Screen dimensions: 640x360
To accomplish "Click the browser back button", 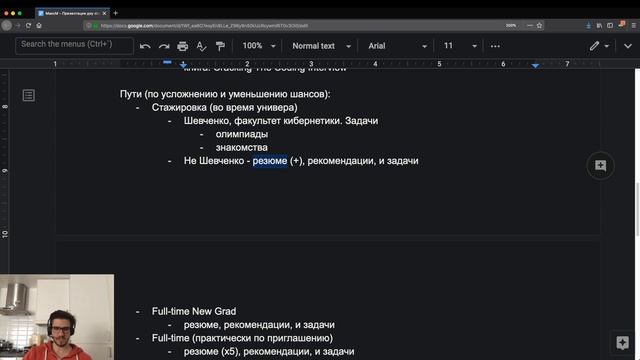I will click(x=7, y=25).
